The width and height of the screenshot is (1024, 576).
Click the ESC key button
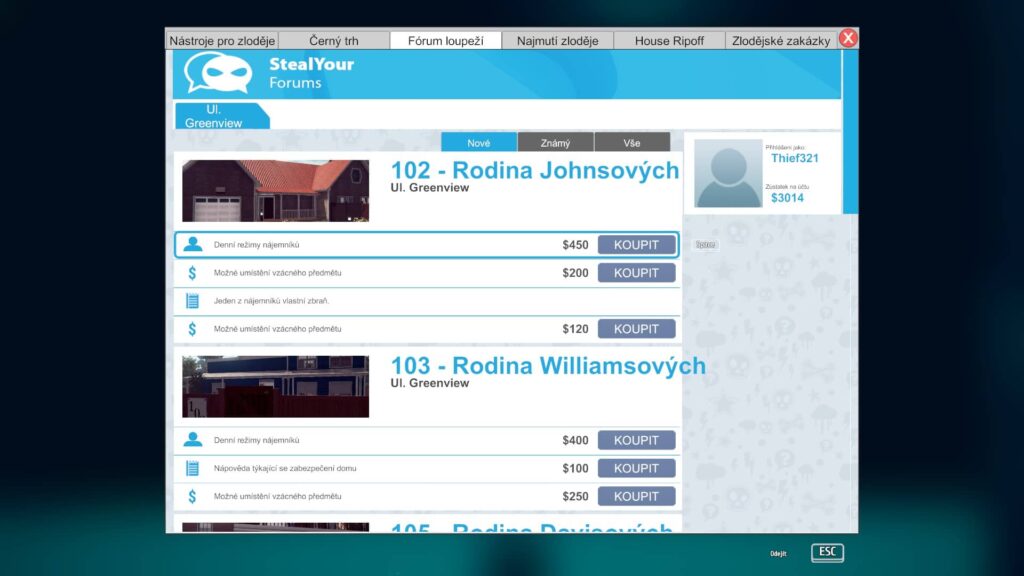(827, 552)
